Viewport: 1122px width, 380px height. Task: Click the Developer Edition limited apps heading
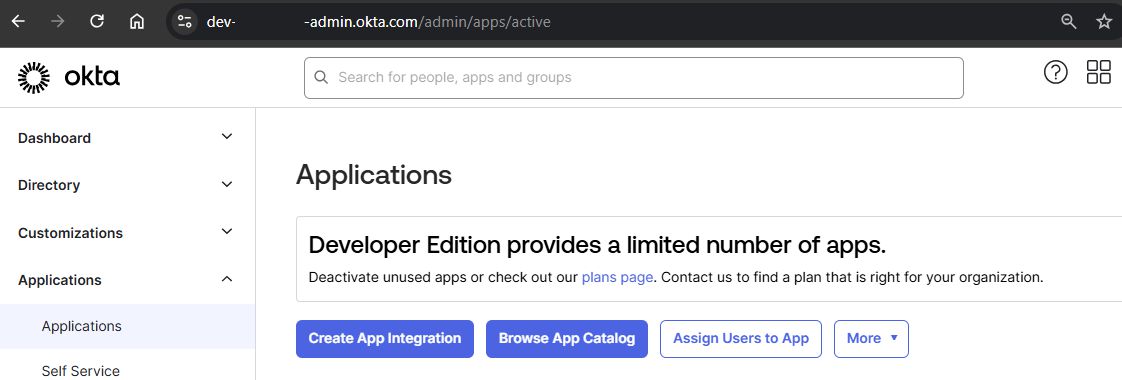[597, 245]
